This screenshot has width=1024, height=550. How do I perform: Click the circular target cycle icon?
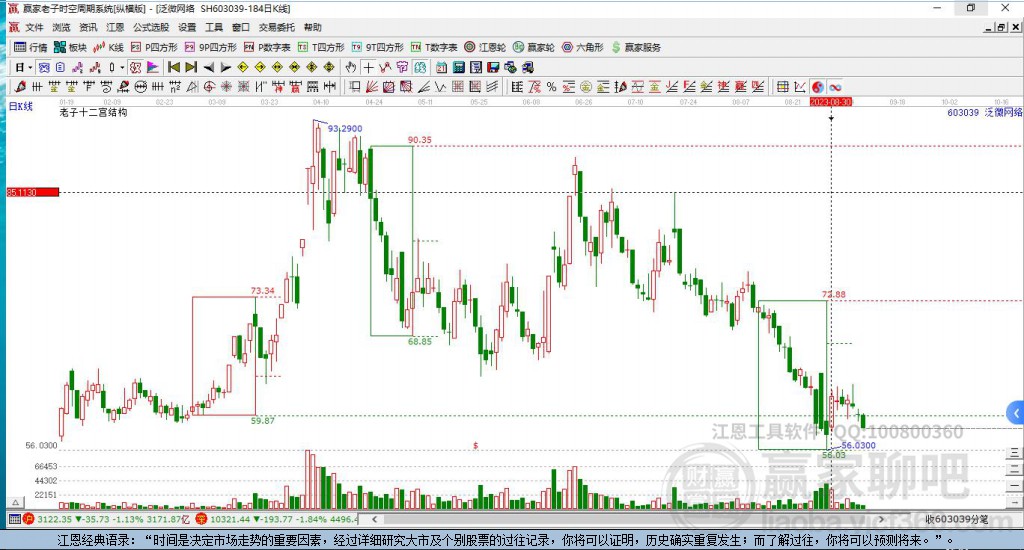(x=209, y=86)
